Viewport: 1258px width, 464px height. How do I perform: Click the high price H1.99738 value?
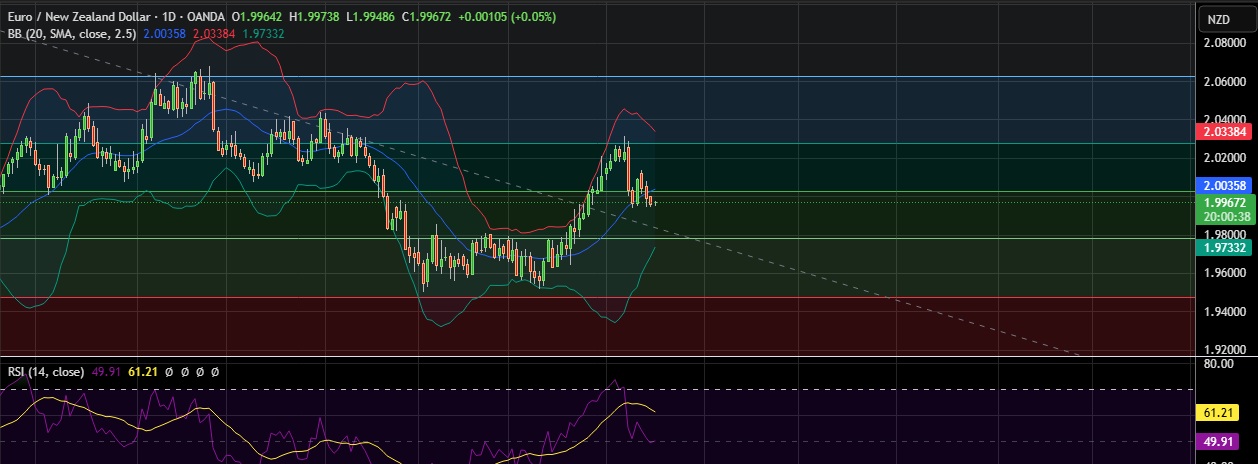(315, 18)
